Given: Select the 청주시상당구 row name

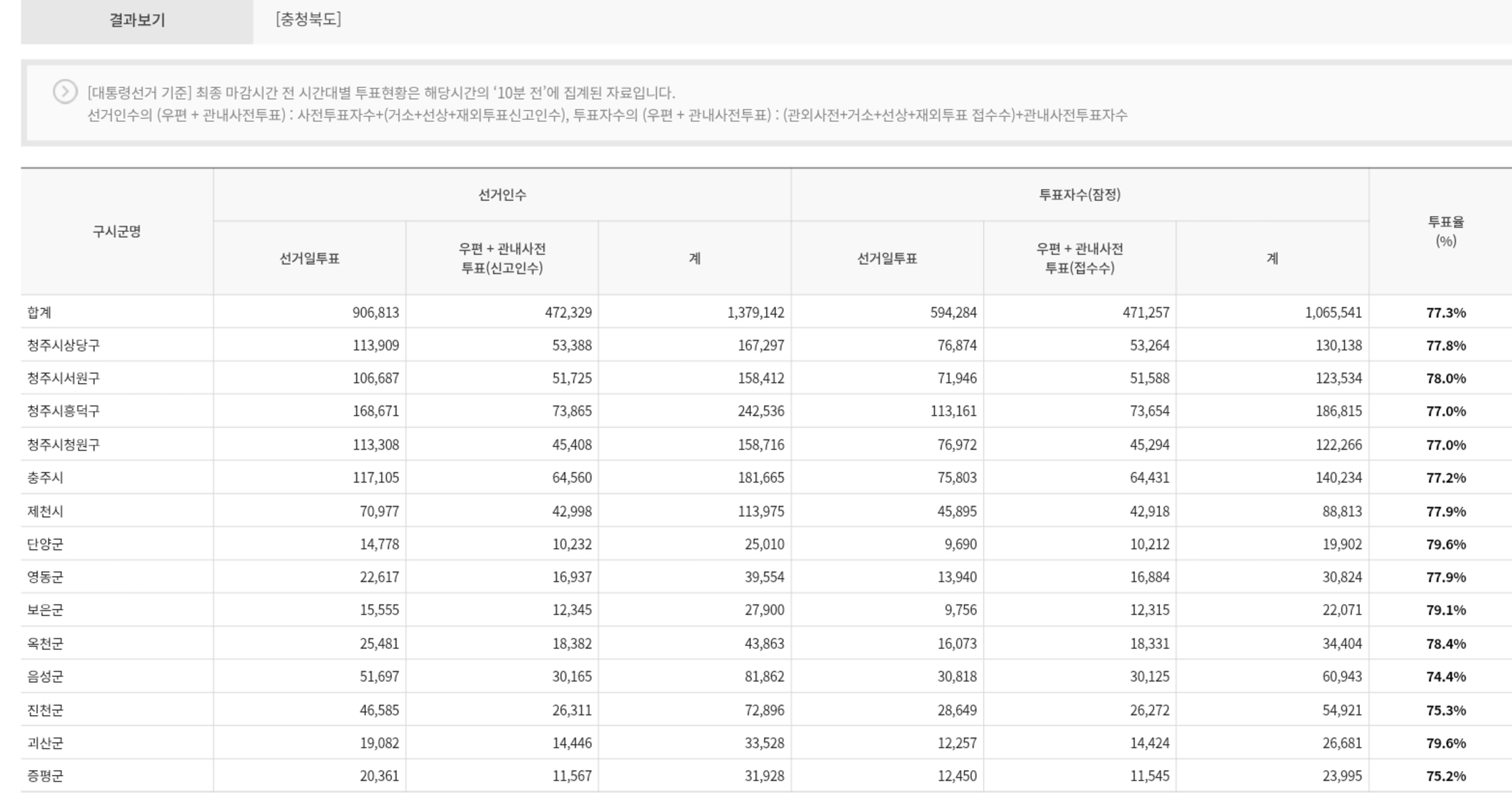Looking at the screenshot, I should tap(63, 345).
